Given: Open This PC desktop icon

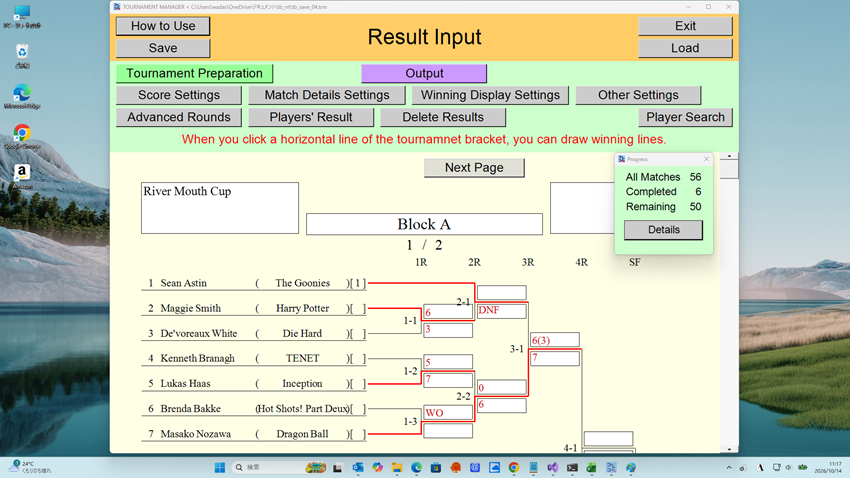Looking at the screenshot, I should point(22,16).
